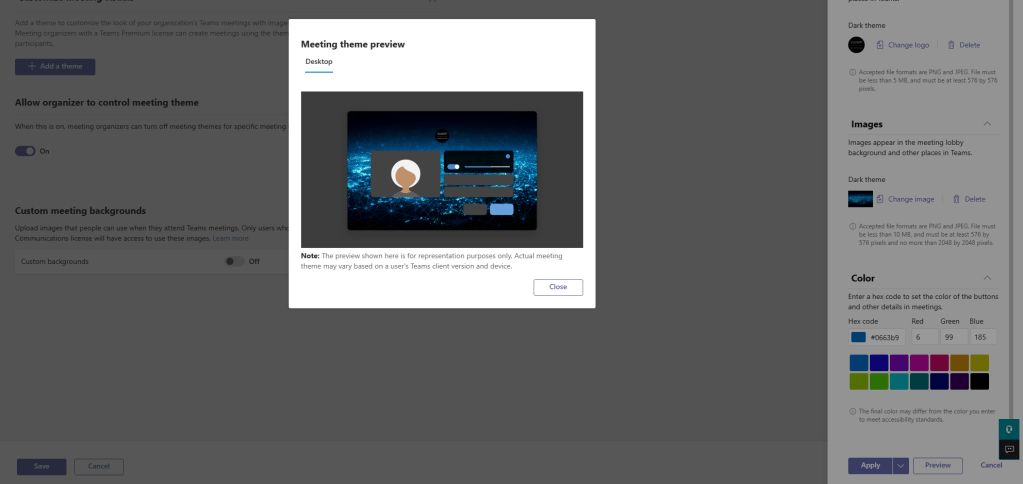
Task: Enable the Custom backgrounds toggle
Action: click(x=234, y=261)
